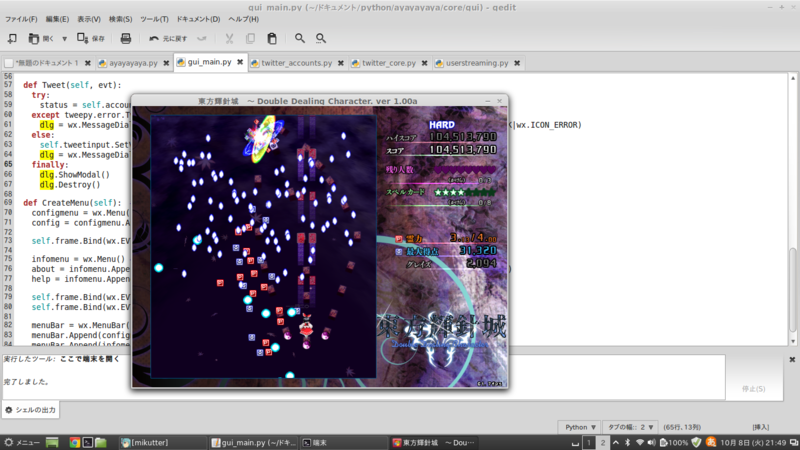This screenshot has height=450, width=800.
Task: Close the bottom output panel
Action: 792,360
